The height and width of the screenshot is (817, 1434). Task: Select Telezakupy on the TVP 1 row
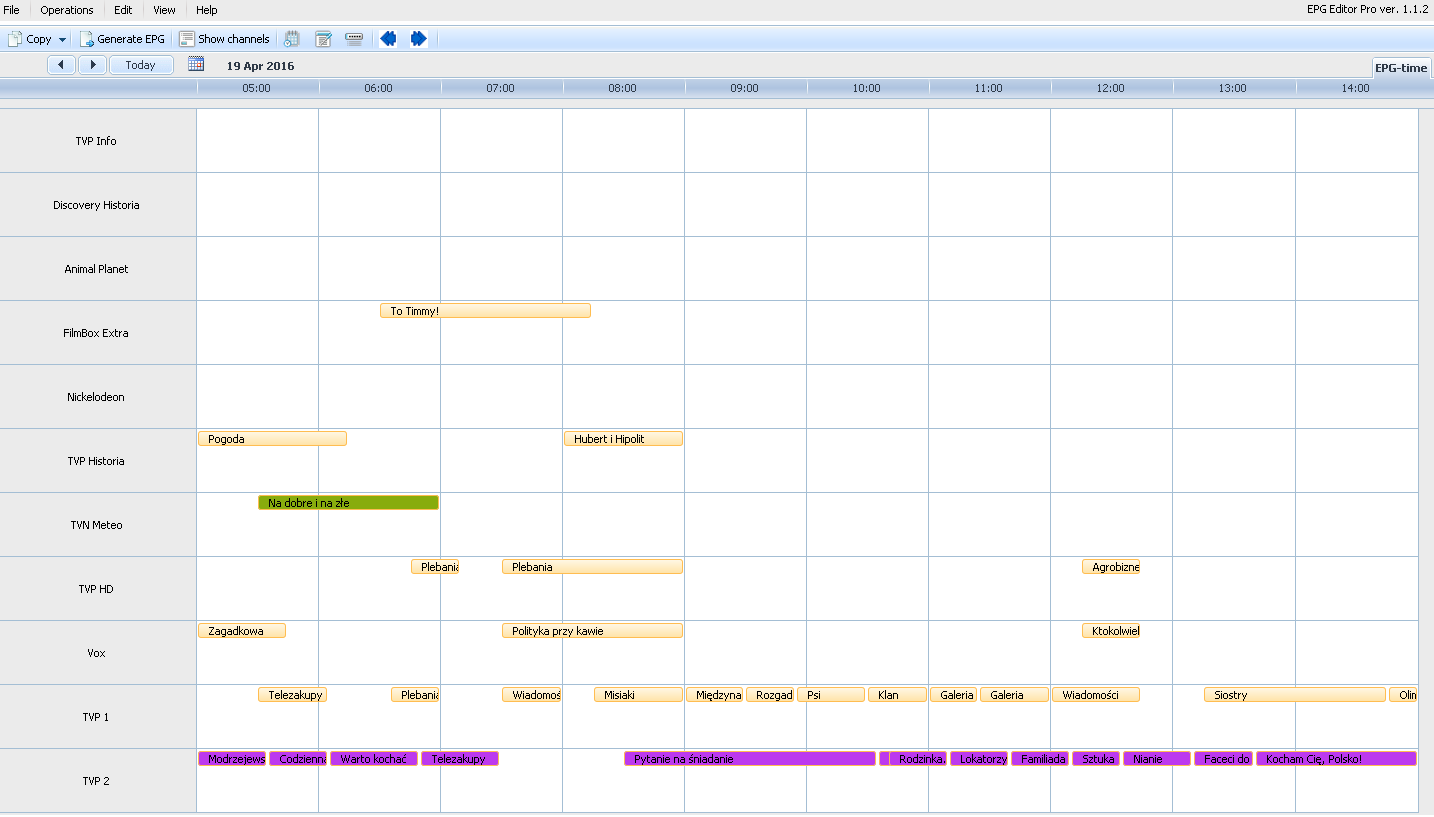click(x=292, y=695)
